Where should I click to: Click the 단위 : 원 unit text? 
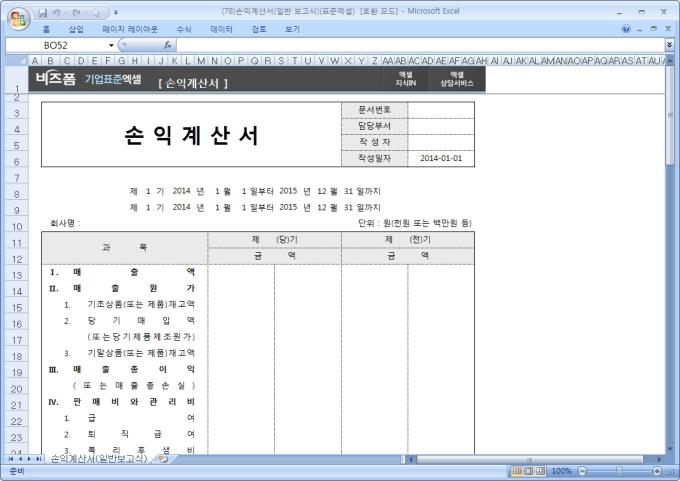[x=415, y=223]
